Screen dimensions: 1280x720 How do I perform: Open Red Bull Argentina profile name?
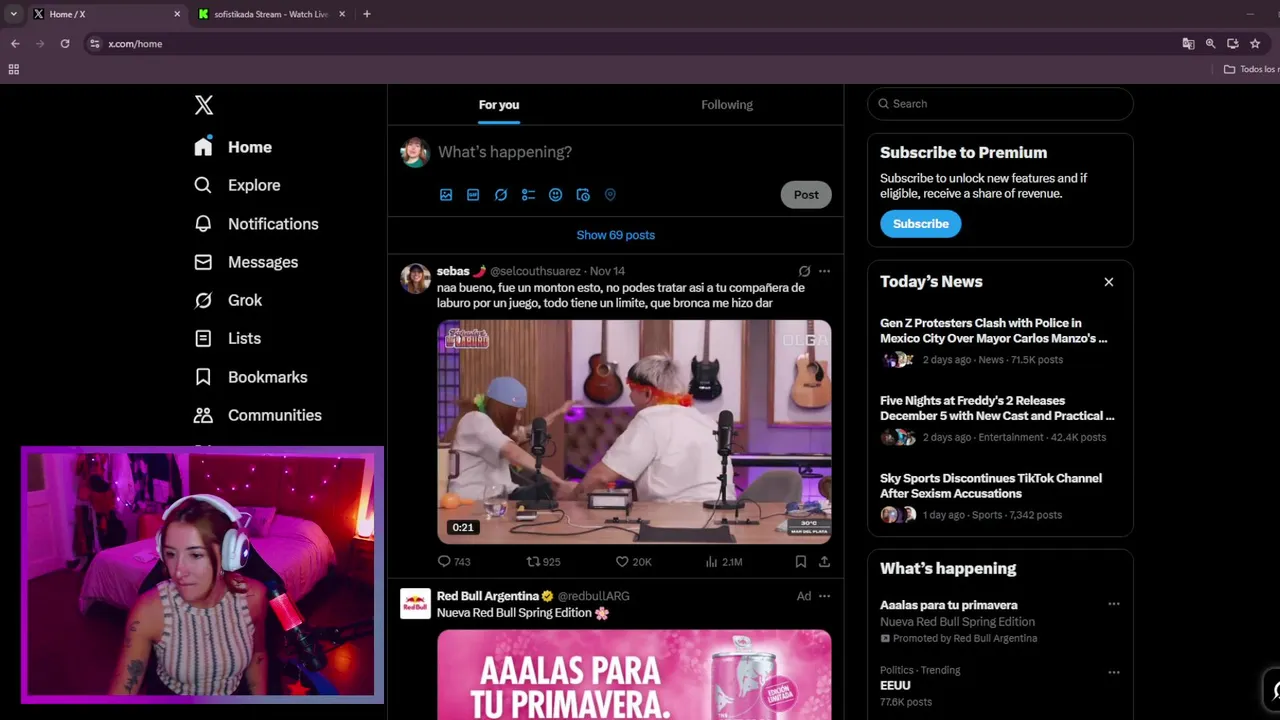coord(487,596)
